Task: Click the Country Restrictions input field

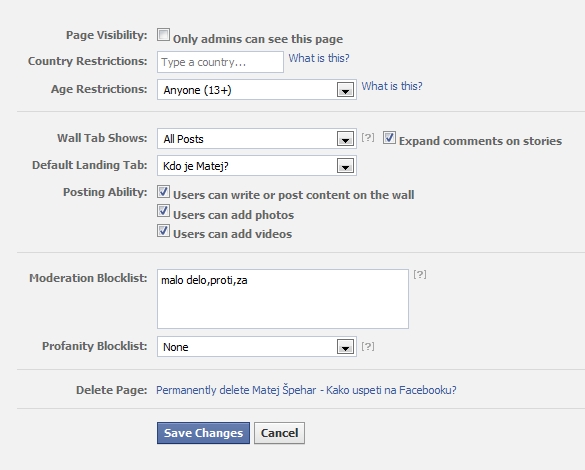Action: pos(220,62)
